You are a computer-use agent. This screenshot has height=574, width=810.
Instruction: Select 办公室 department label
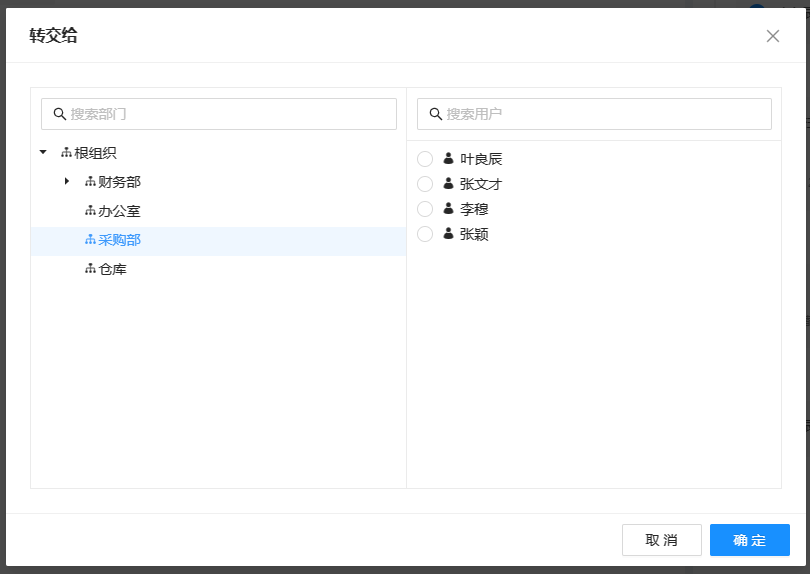pyautogui.click(x=119, y=211)
